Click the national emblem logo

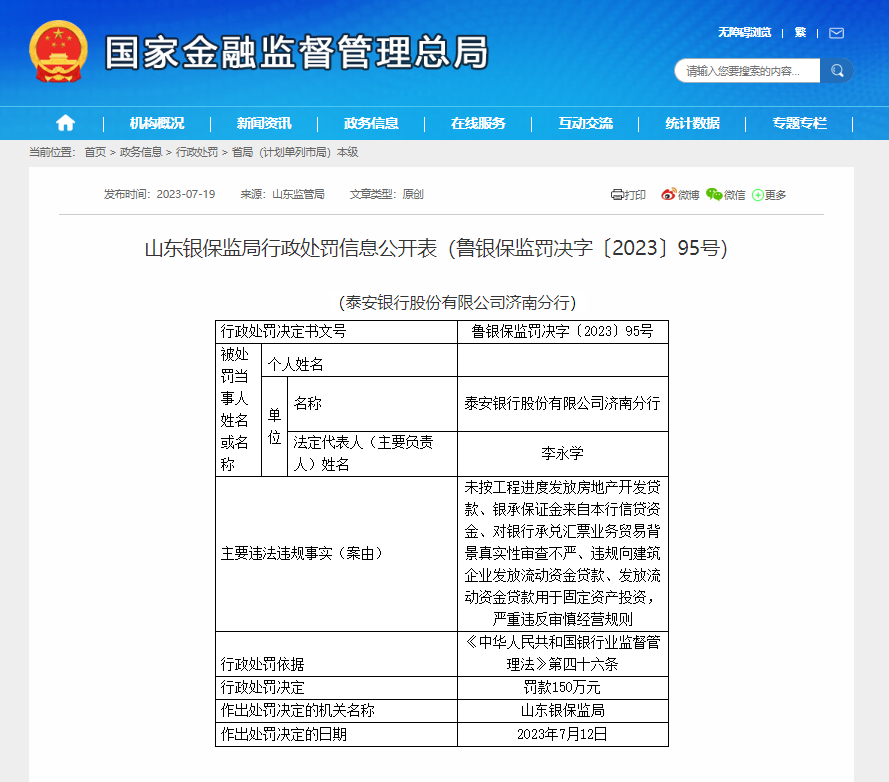(x=58, y=52)
